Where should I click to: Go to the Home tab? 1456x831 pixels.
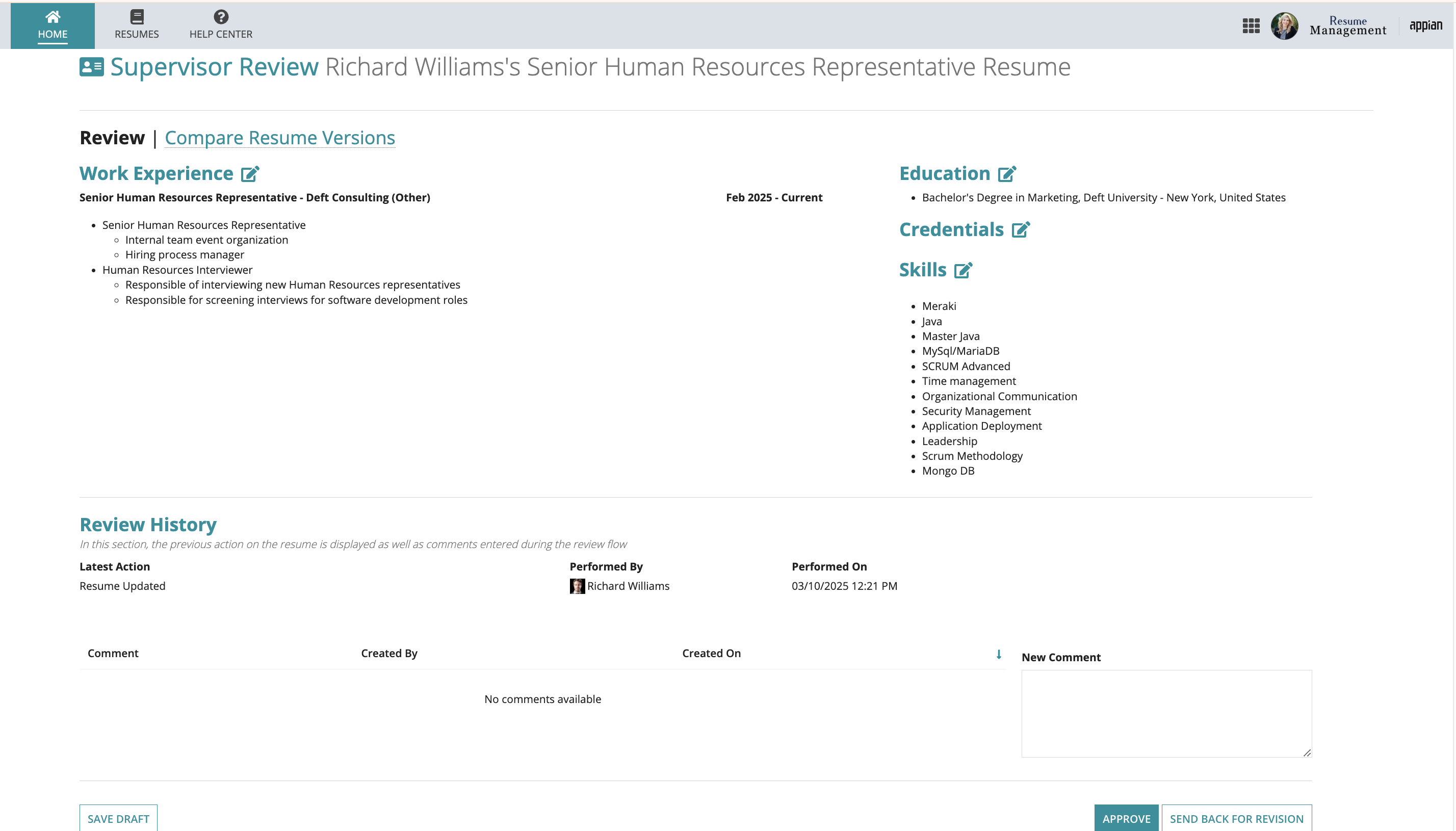click(53, 25)
